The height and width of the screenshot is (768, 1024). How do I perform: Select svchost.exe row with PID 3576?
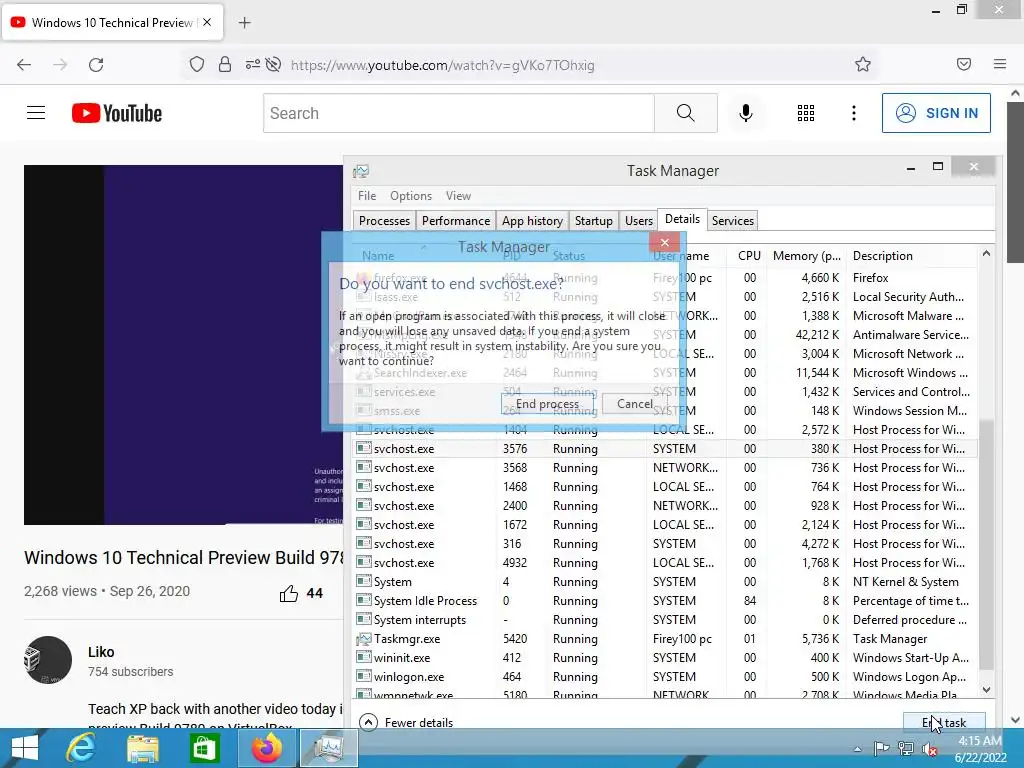(x=666, y=449)
